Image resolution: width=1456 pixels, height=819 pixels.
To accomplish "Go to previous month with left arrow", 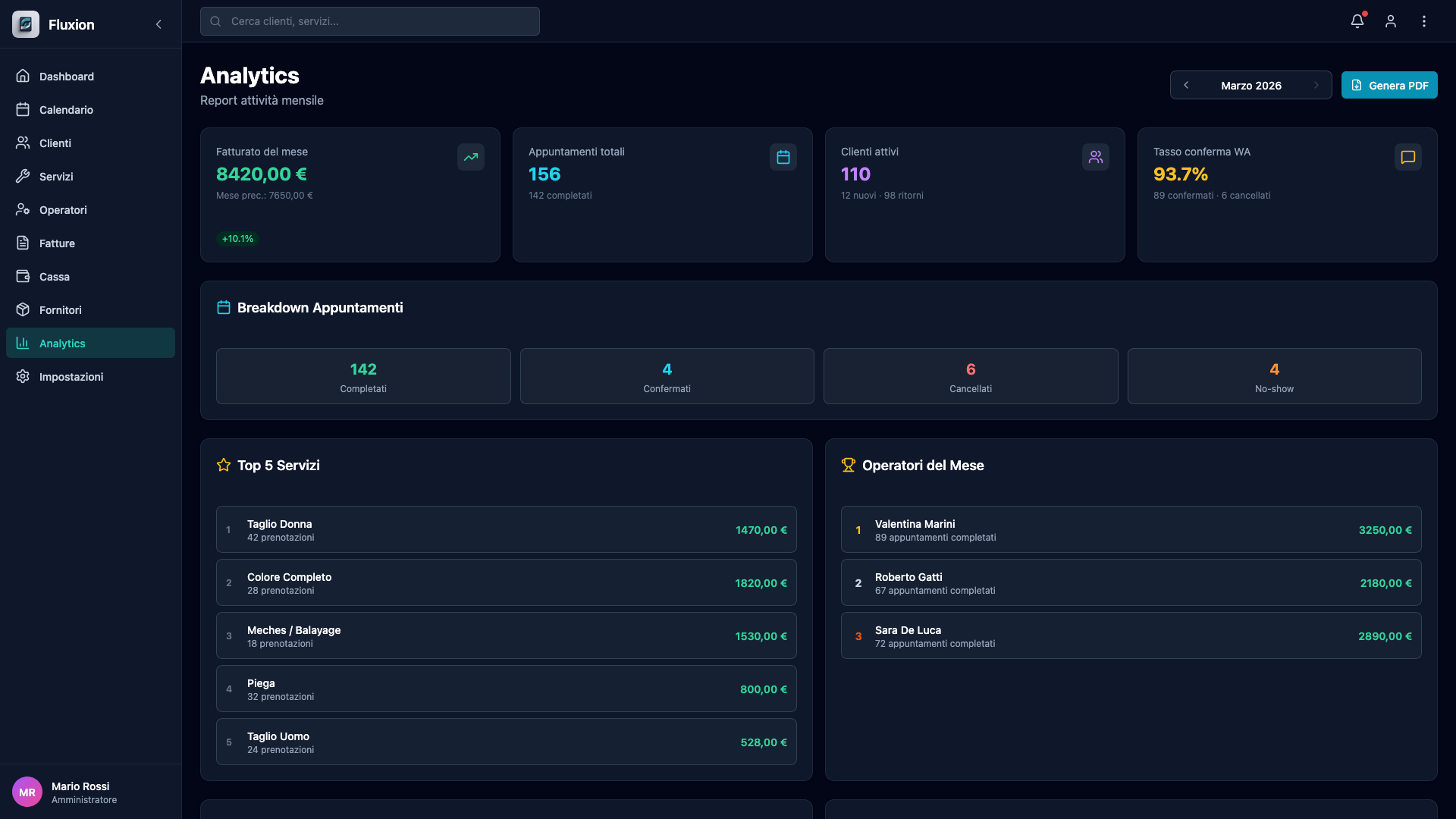I will click(1187, 85).
